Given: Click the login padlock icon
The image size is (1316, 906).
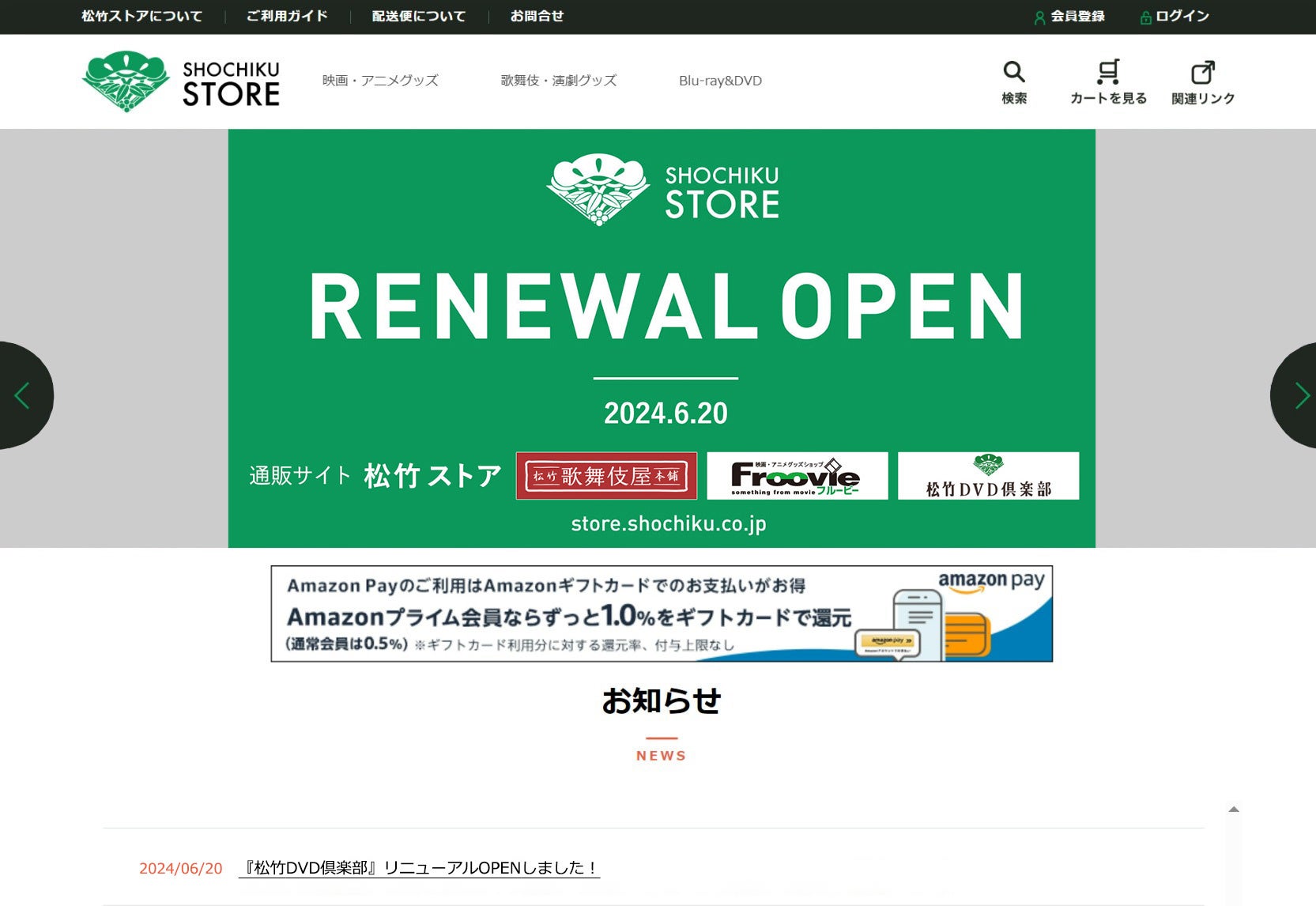Looking at the screenshot, I should (x=1145, y=17).
